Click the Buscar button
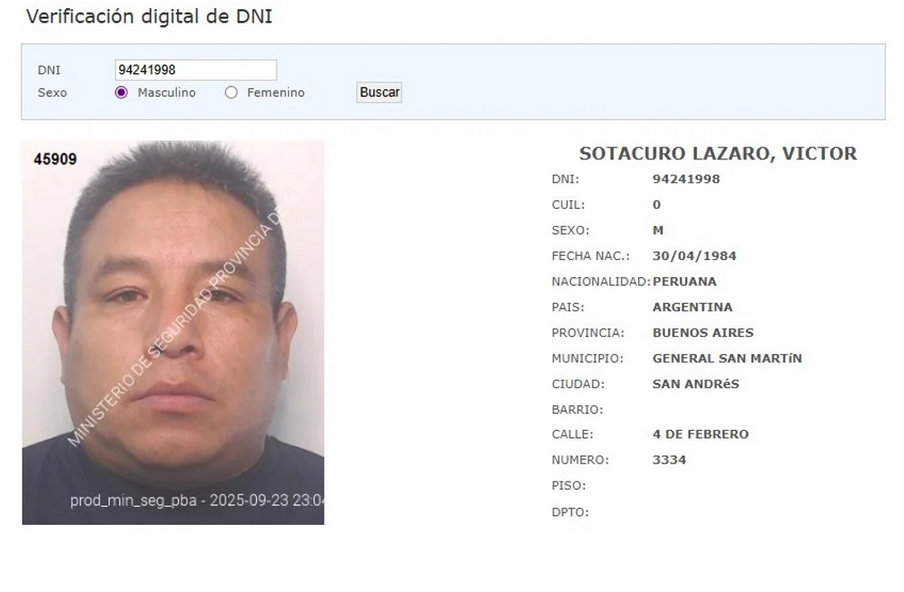 [379, 92]
